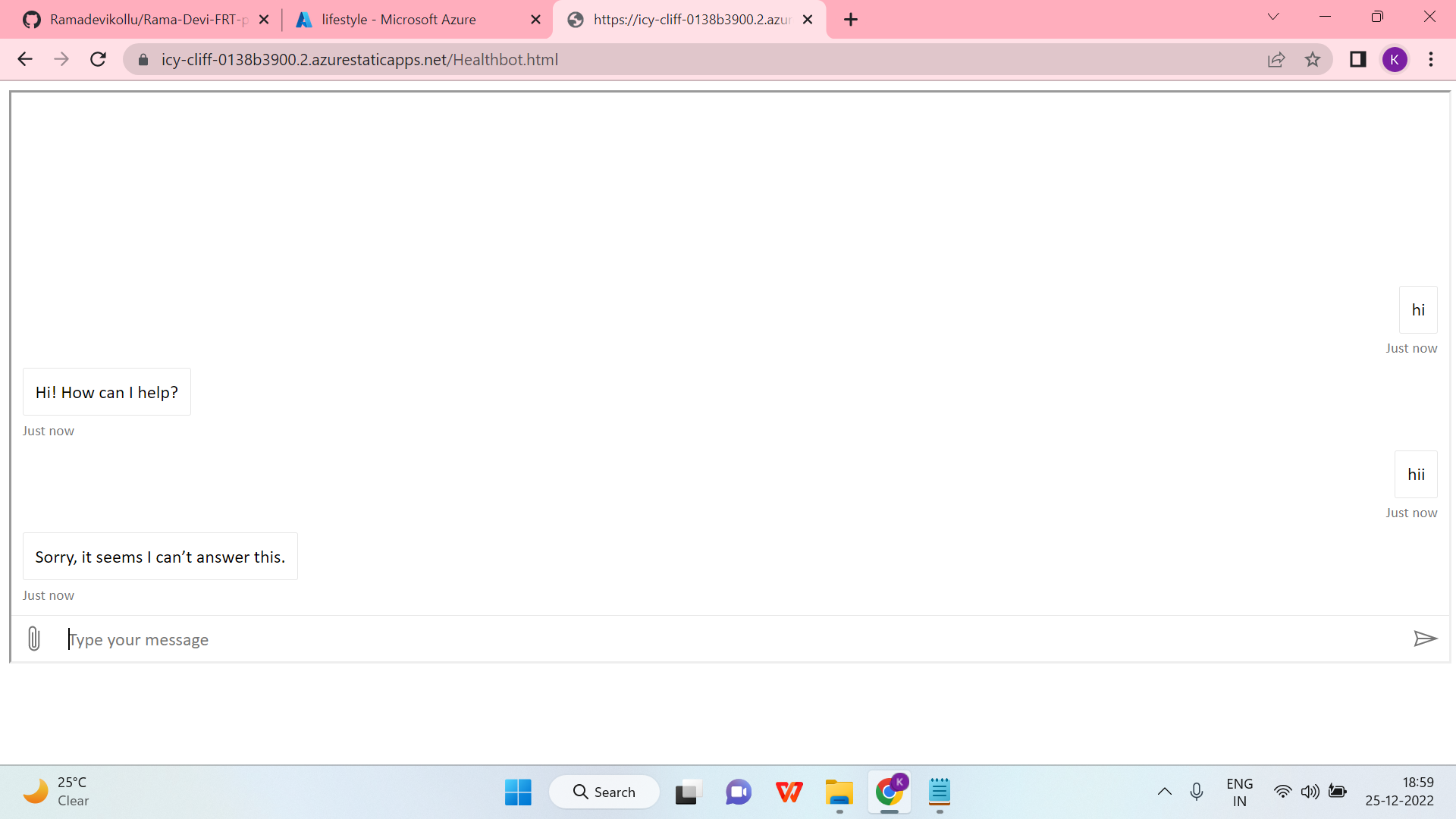Open a new browser tab
This screenshot has width=1456, height=819.
[x=851, y=20]
